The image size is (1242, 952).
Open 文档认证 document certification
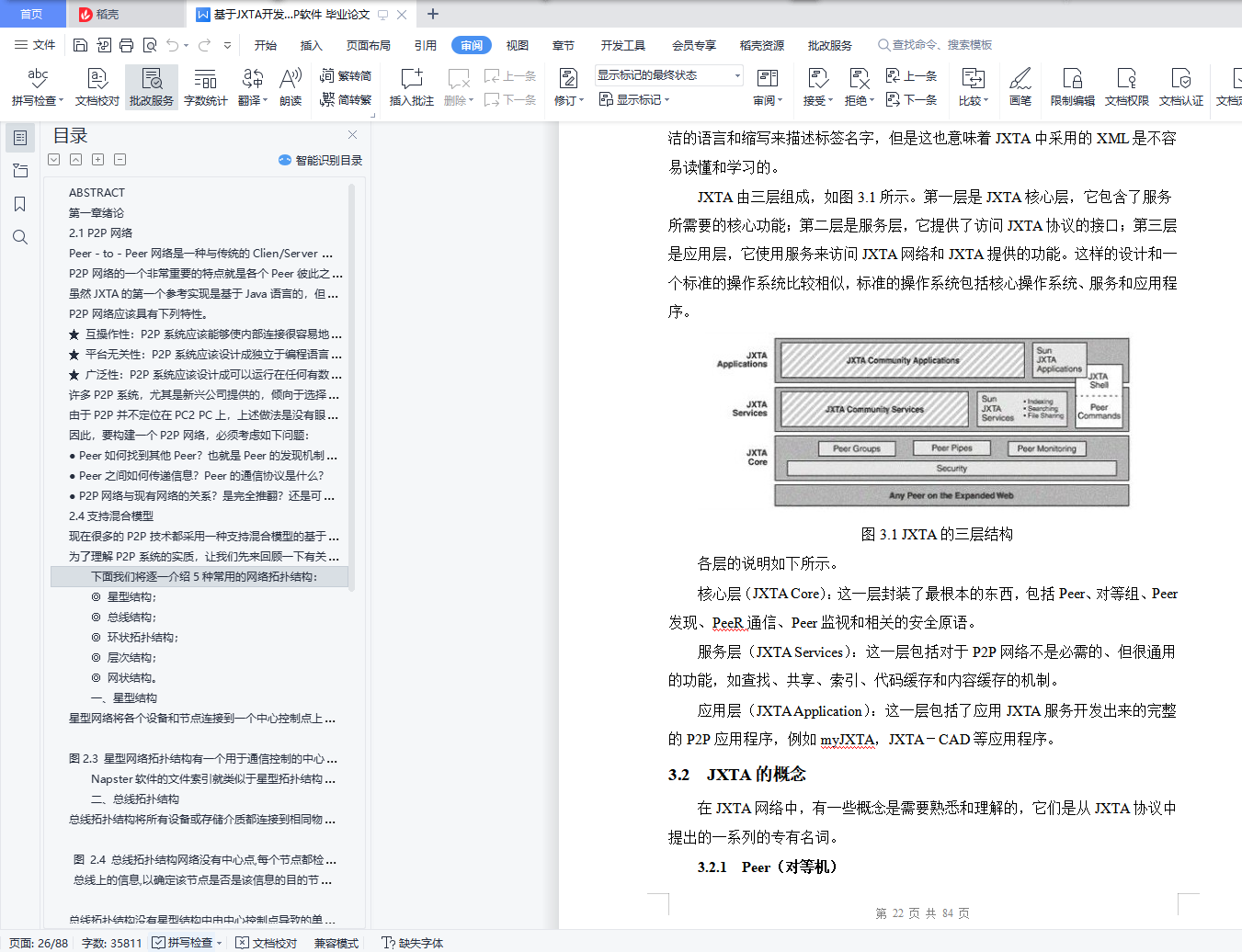pyautogui.click(x=1181, y=86)
